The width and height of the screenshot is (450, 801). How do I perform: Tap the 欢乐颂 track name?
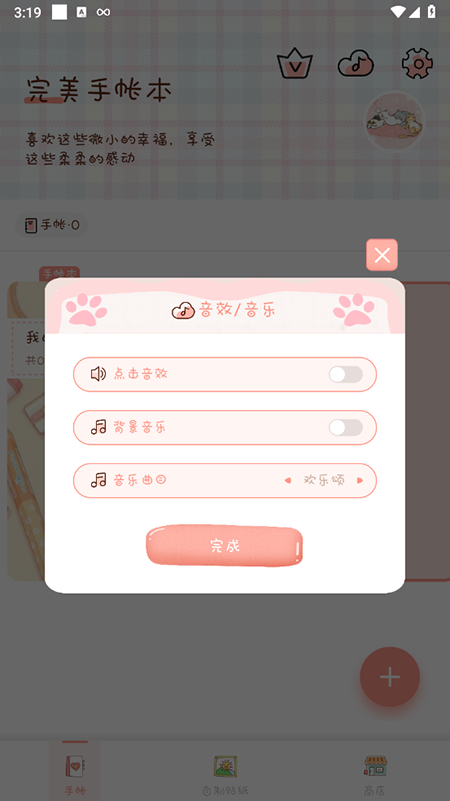coord(324,480)
